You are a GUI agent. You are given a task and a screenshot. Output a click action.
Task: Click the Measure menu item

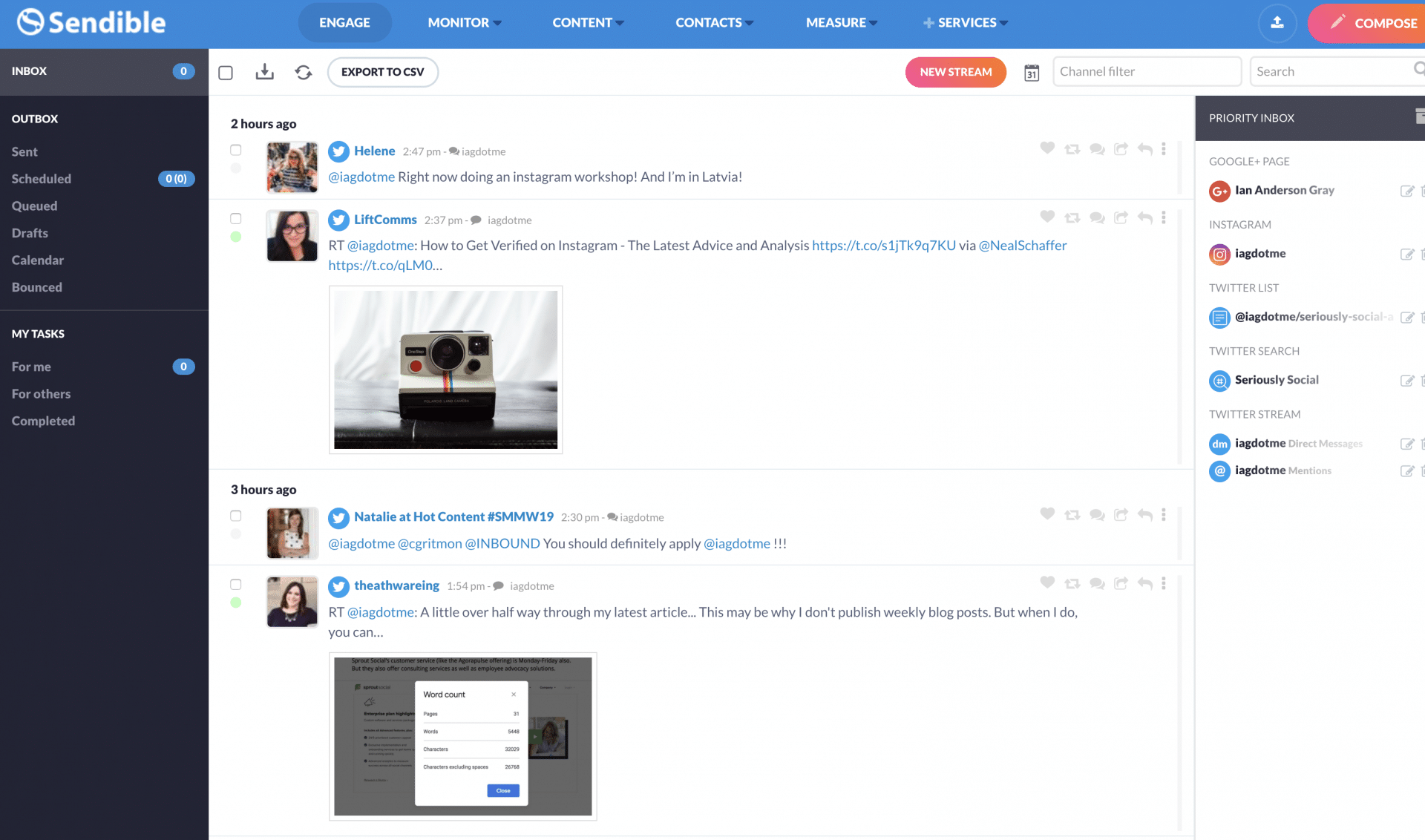click(x=839, y=22)
